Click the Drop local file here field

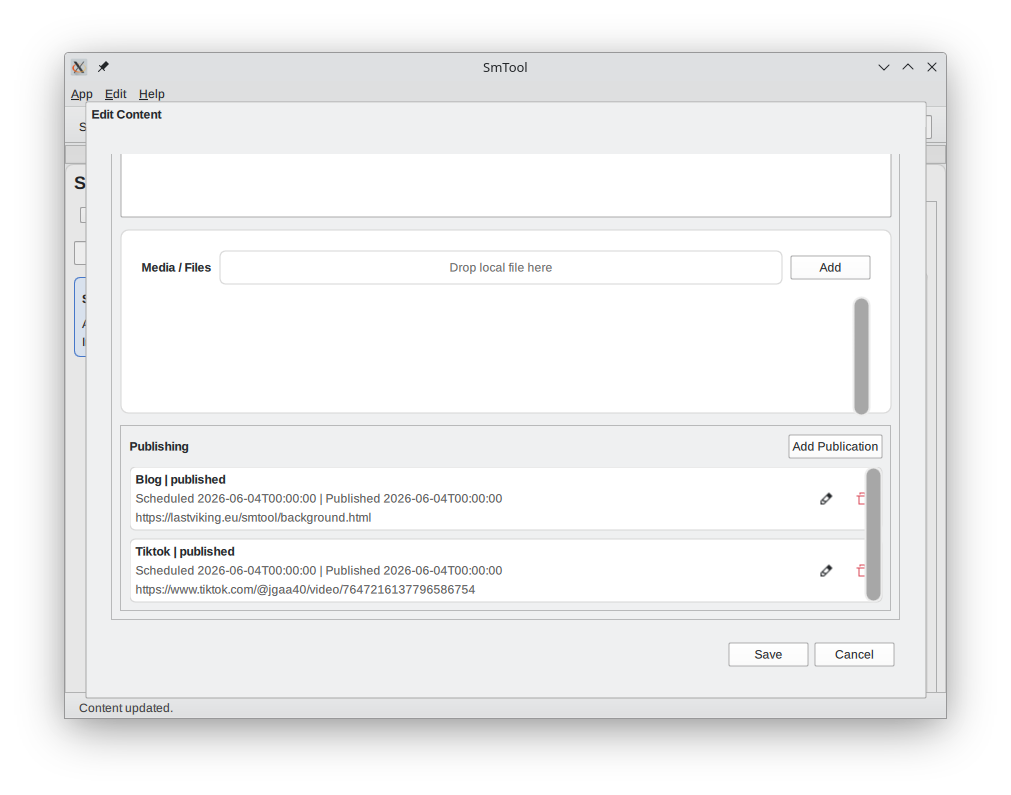point(500,268)
